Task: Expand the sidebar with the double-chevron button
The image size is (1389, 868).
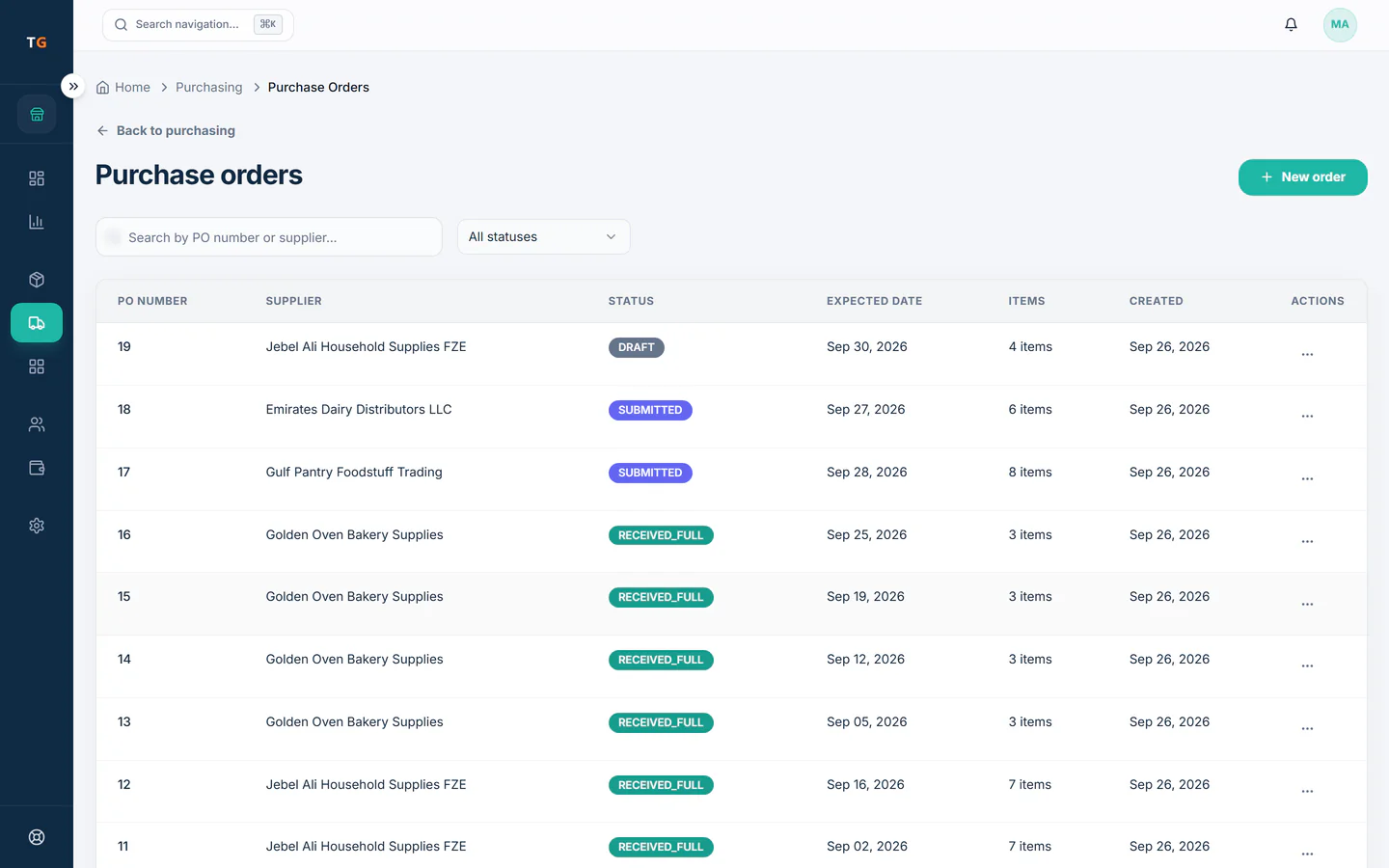Action: [x=73, y=86]
